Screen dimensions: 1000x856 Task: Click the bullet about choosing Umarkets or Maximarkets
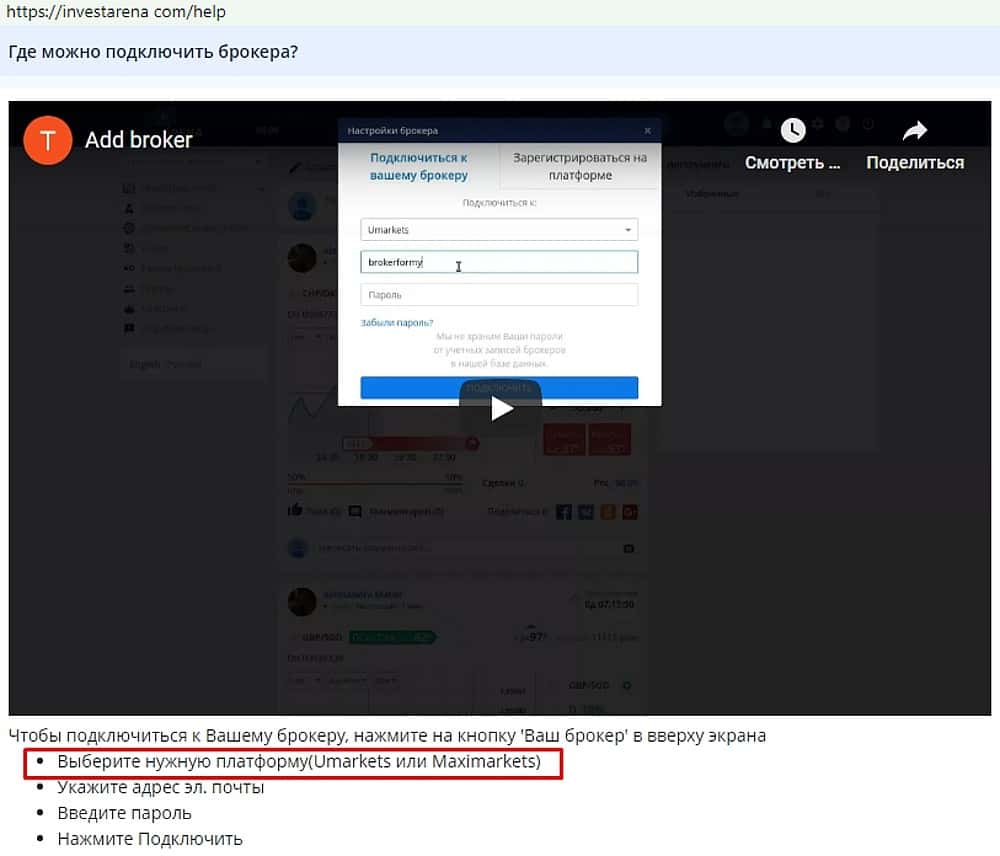click(298, 762)
